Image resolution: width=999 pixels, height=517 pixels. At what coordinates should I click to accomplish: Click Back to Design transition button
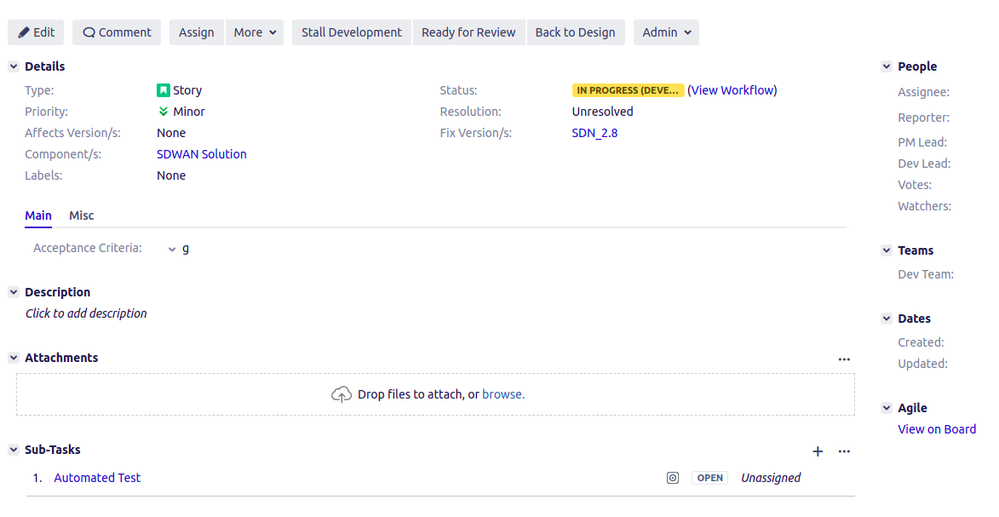[575, 33]
